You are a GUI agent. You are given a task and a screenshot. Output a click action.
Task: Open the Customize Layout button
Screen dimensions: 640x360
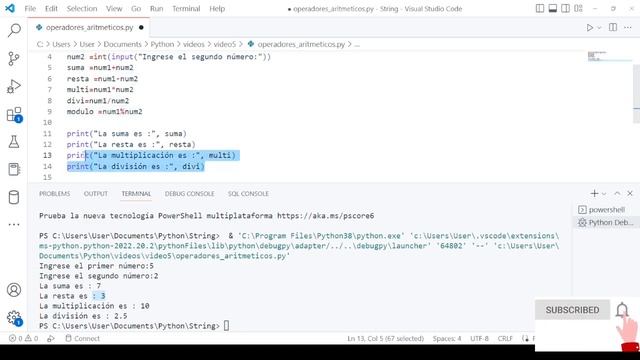pos(578,8)
